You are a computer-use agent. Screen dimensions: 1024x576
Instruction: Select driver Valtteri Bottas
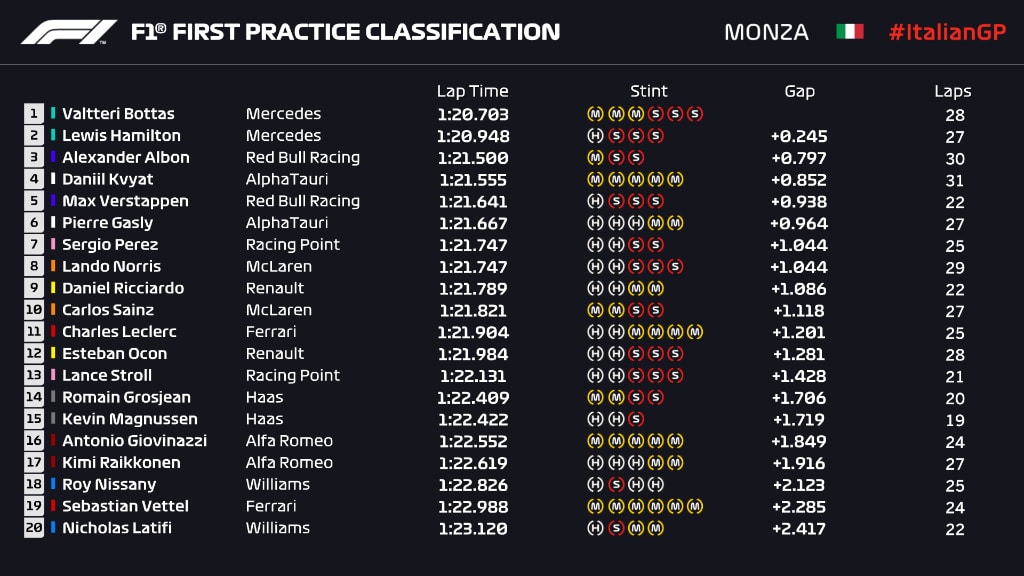tap(118, 114)
